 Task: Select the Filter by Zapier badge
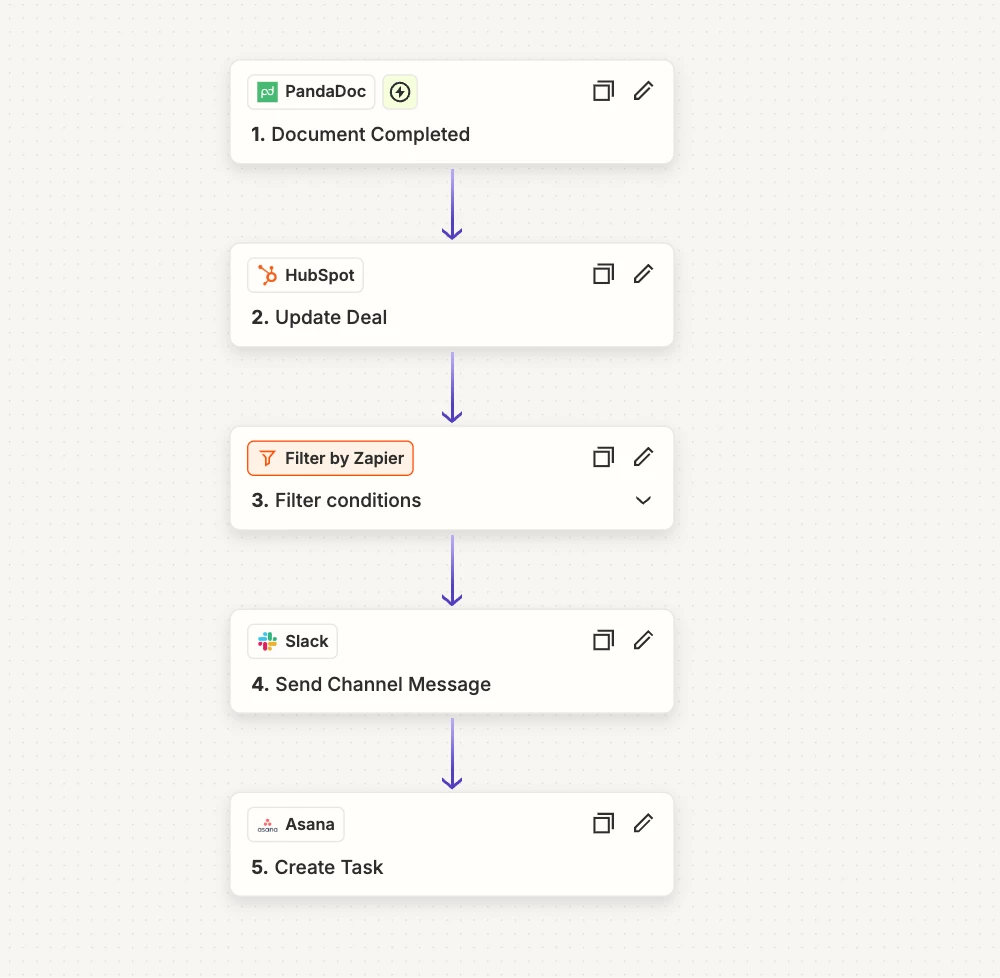pos(330,458)
